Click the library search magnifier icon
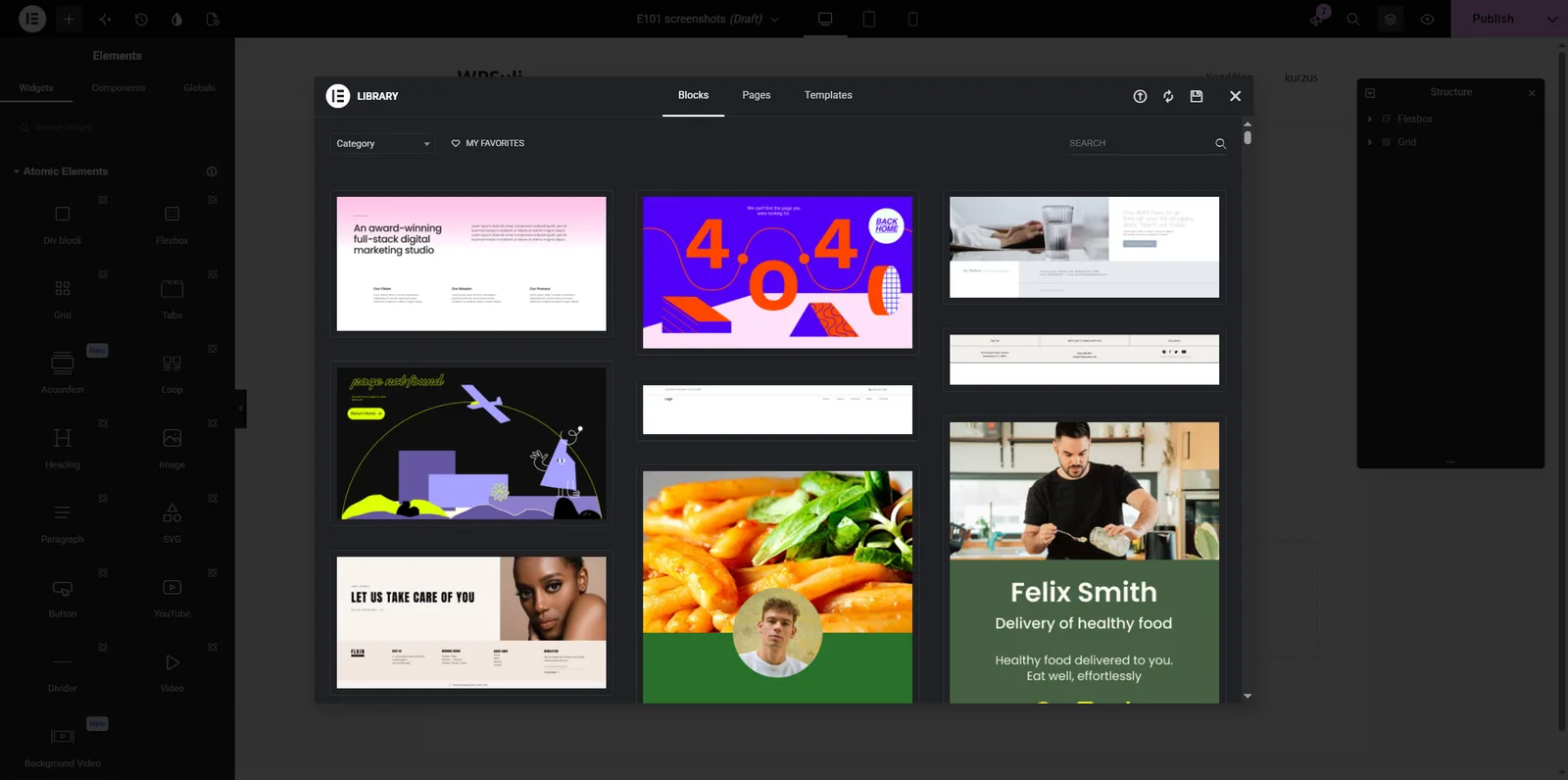Viewport: 1568px width, 780px height. pos(1220,143)
